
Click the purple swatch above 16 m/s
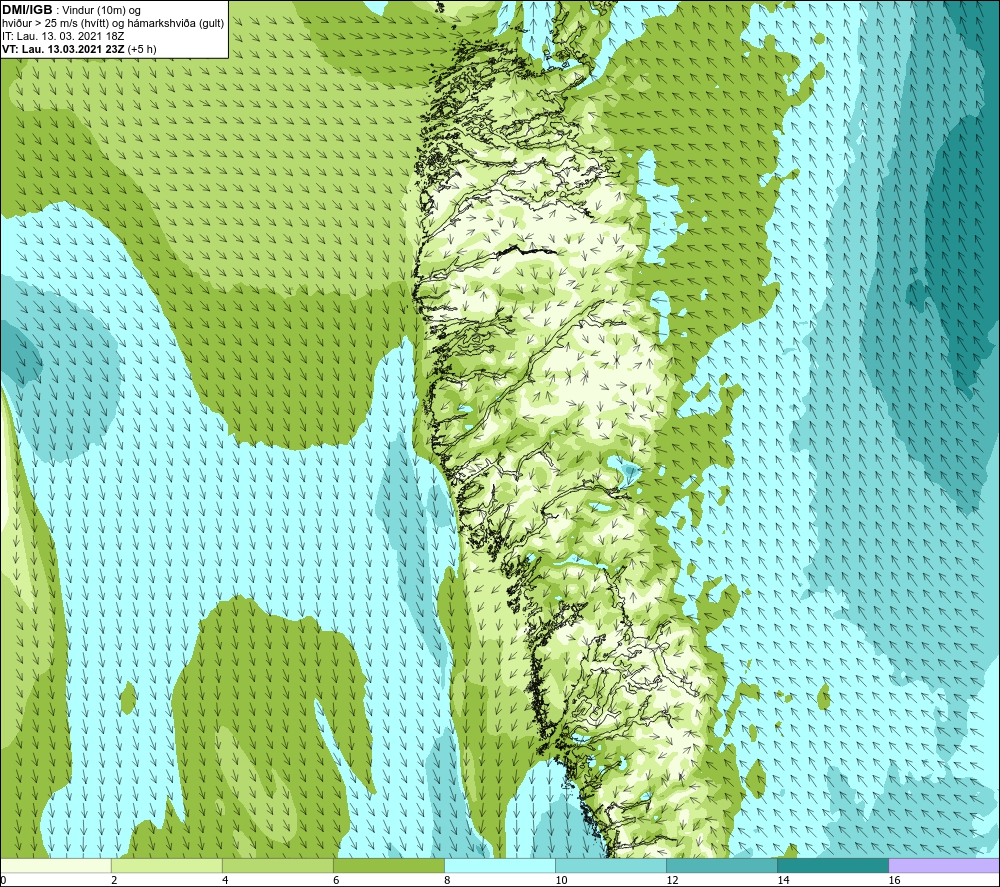(x=944, y=866)
